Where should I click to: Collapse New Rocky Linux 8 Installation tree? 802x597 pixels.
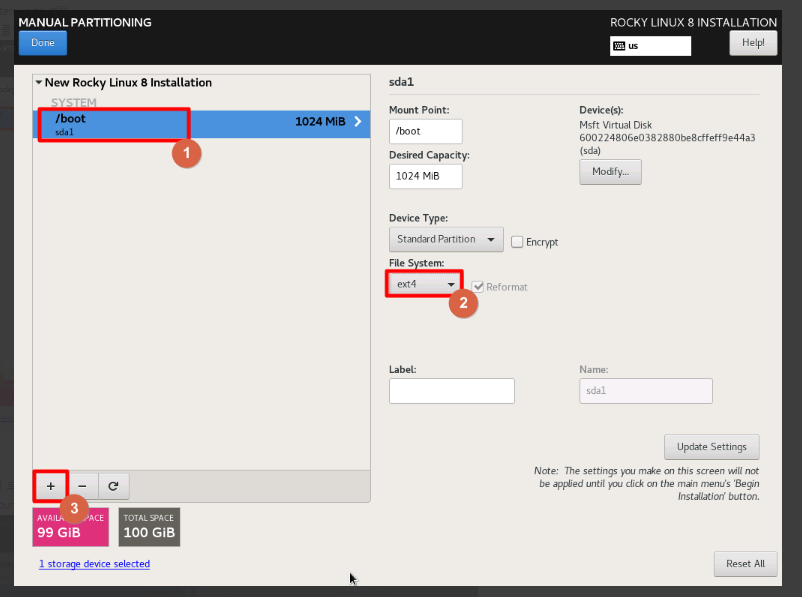38,82
